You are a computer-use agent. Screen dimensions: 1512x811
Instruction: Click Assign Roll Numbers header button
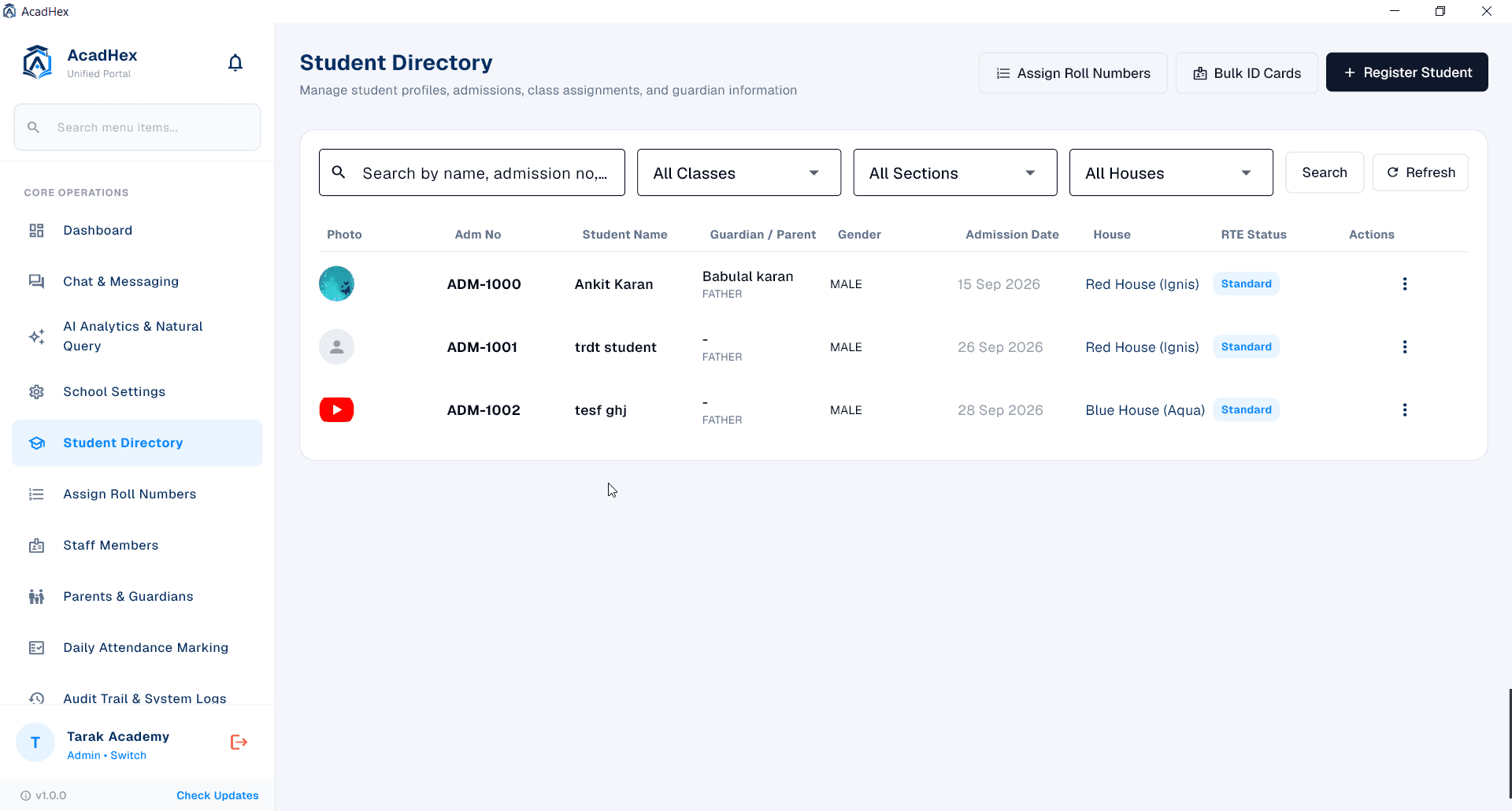click(1073, 73)
